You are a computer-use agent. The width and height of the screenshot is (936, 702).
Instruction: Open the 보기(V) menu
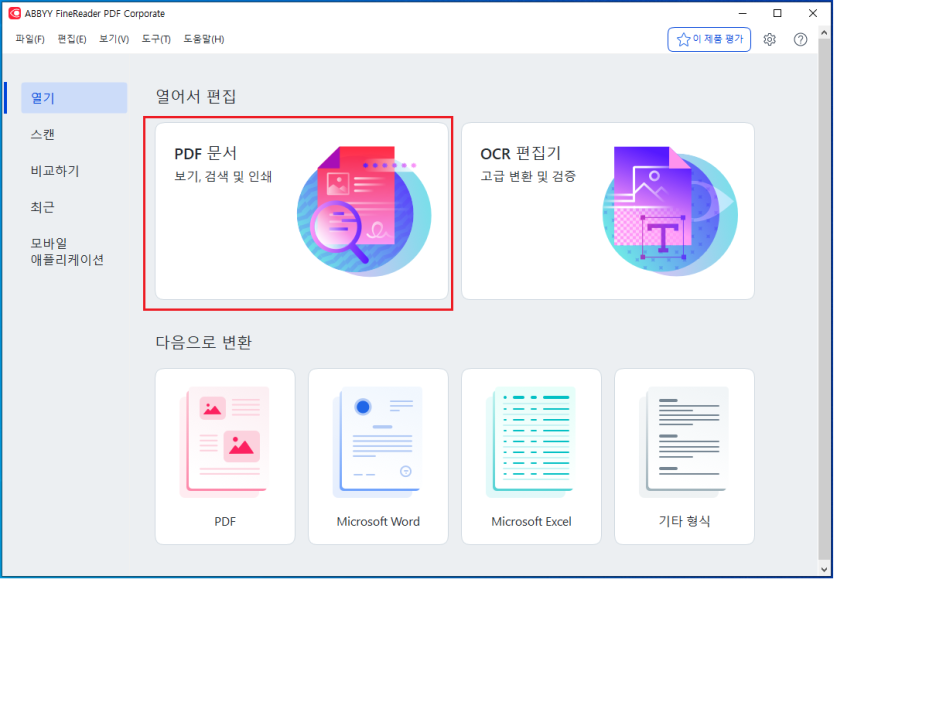114,39
